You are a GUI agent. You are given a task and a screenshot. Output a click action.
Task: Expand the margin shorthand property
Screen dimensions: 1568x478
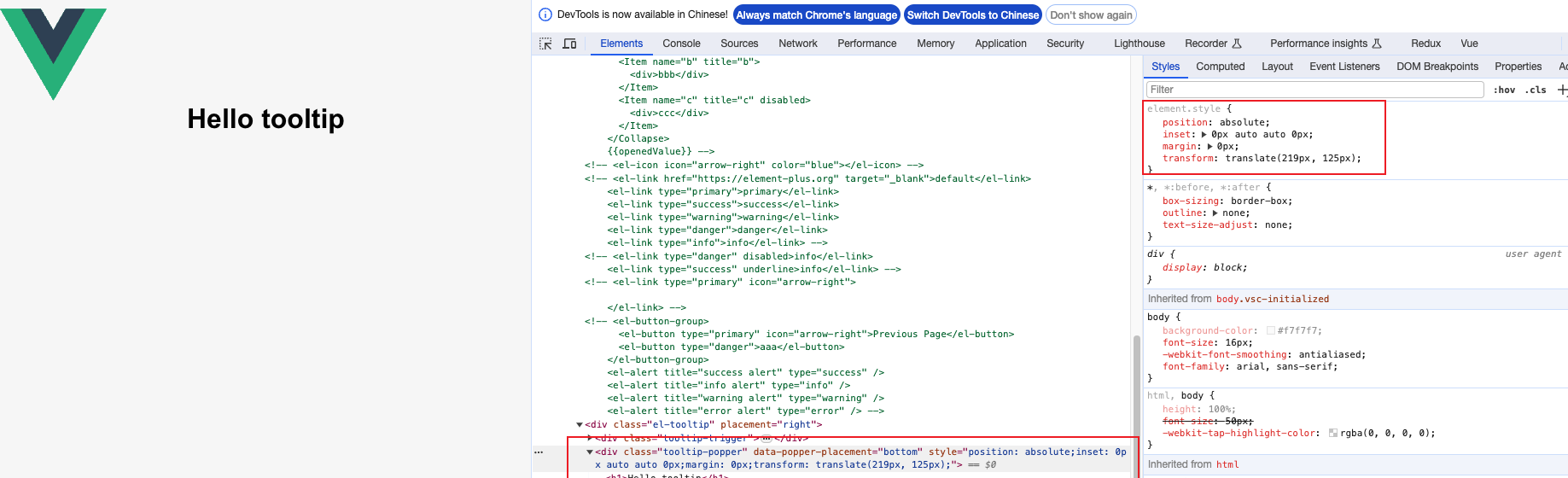click(1210, 147)
